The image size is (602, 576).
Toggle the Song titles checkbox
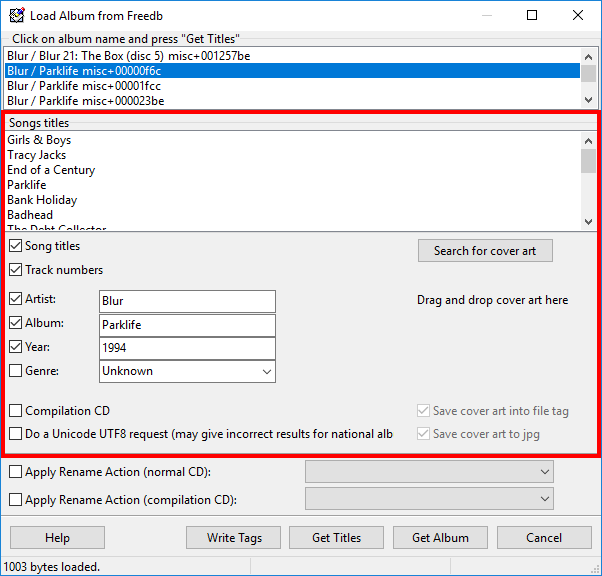pos(15,246)
